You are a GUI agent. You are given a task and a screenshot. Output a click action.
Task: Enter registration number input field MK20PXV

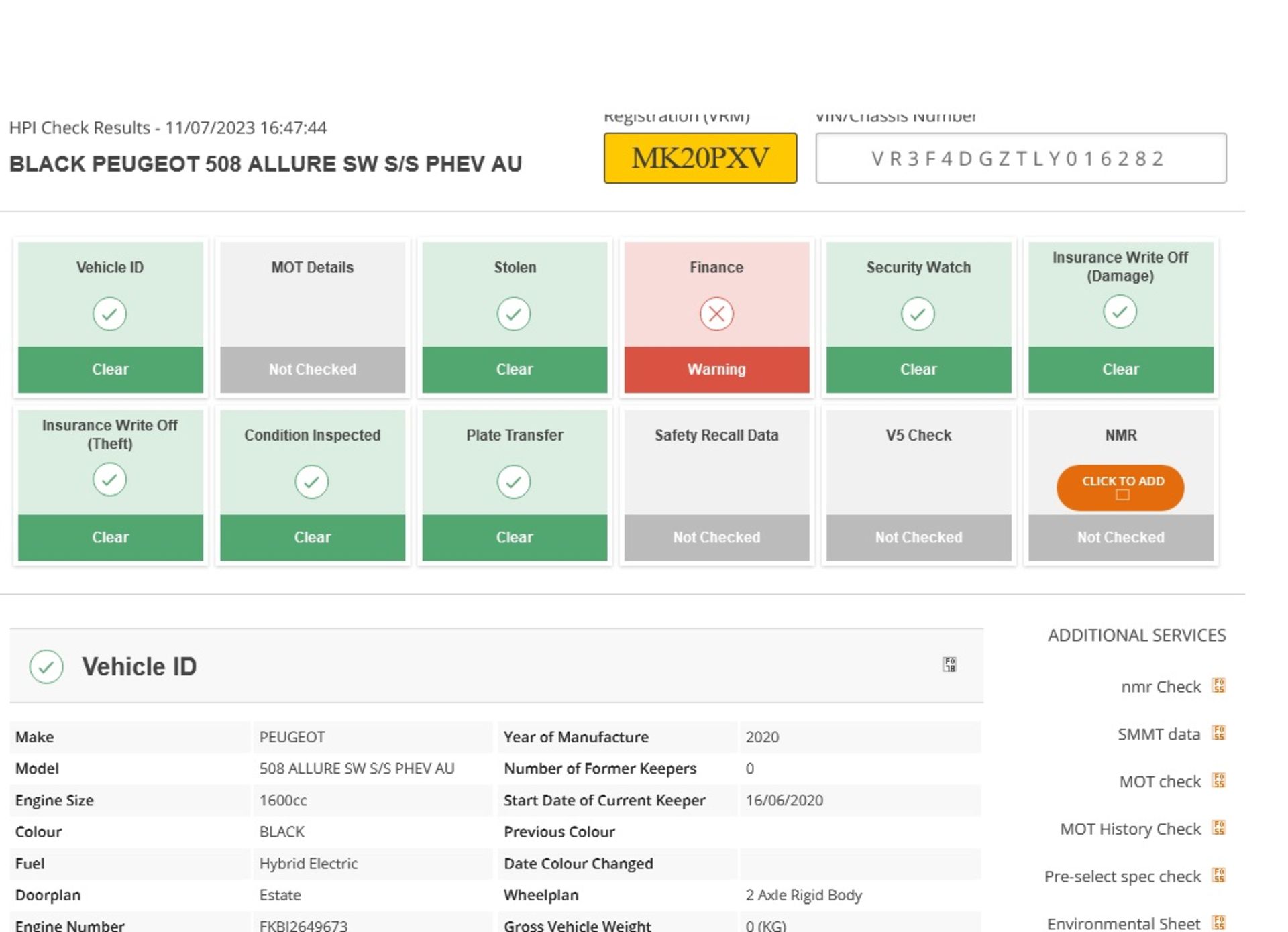[x=701, y=158]
